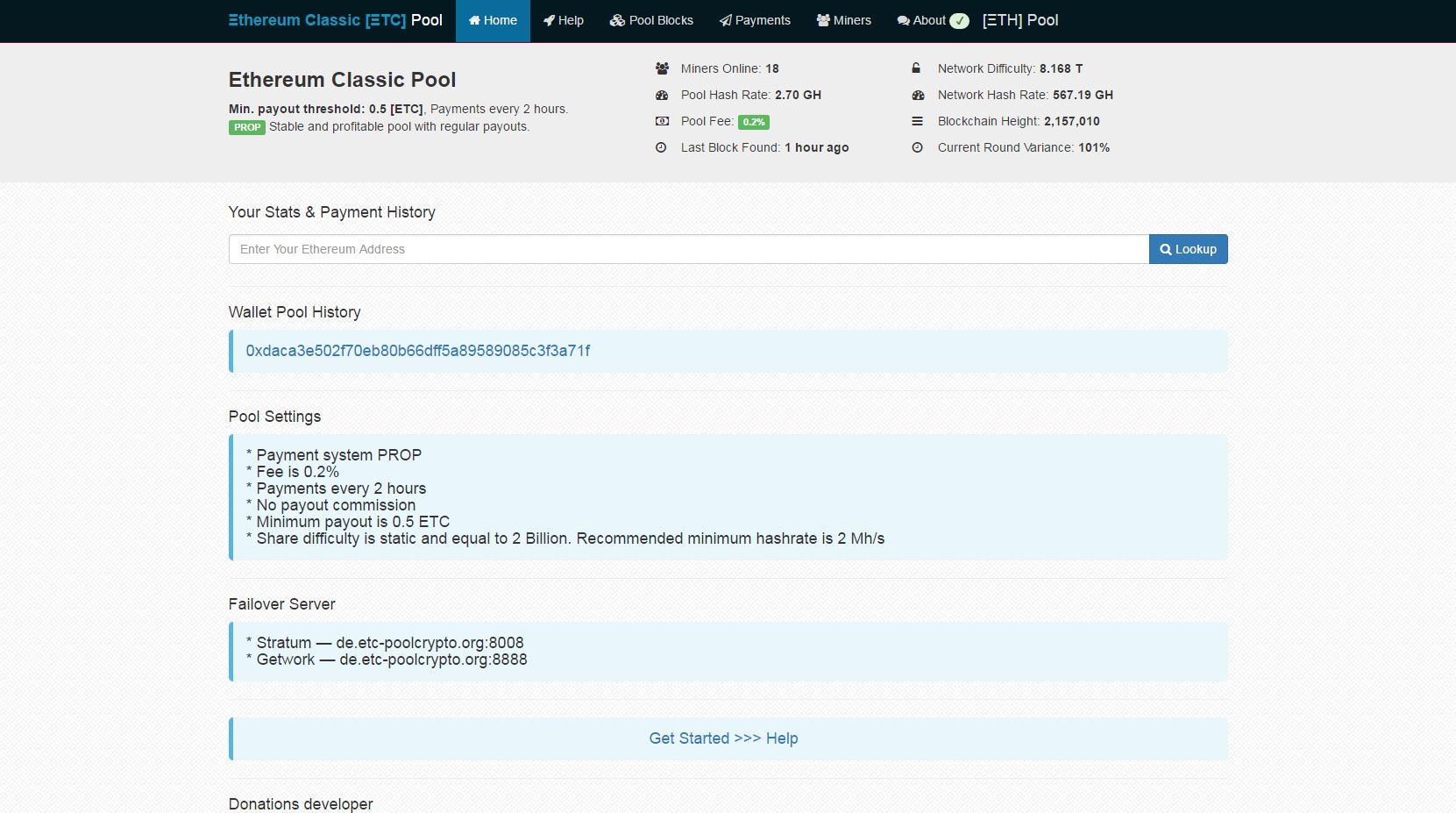
Task: Open the Payments page
Action: pos(755,20)
